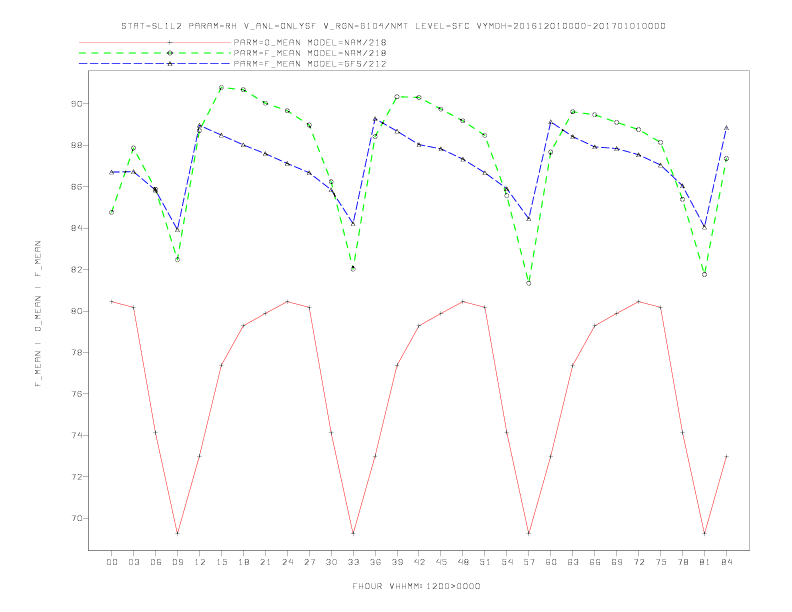Click x-axis tick label 78

point(683,562)
